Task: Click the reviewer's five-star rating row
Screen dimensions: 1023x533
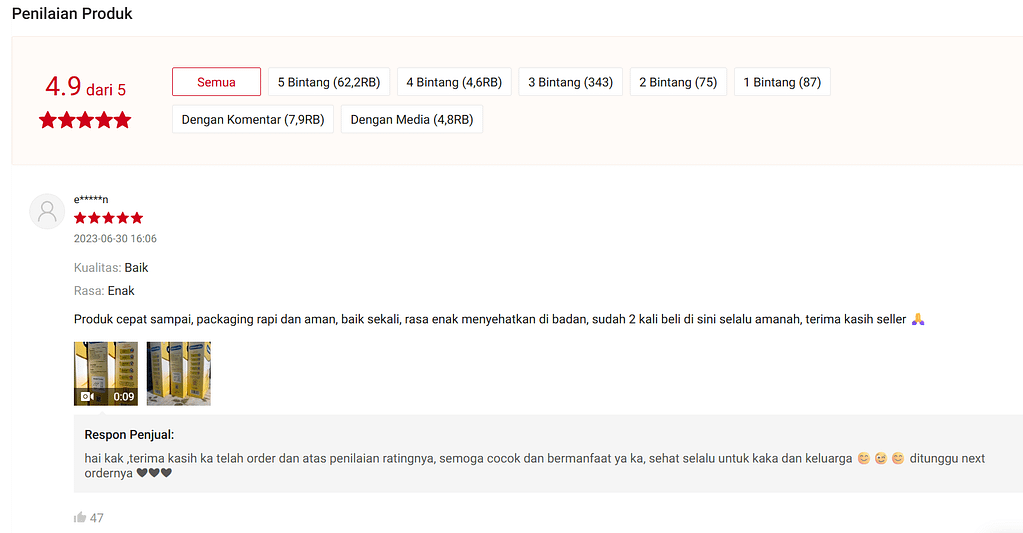Action: (108, 218)
